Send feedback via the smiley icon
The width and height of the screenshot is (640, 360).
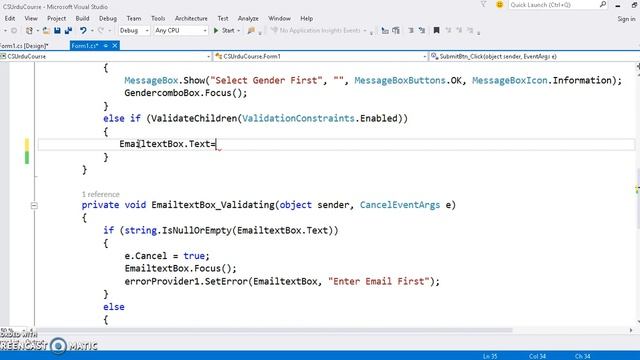pyautogui.click(x=499, y=4)
